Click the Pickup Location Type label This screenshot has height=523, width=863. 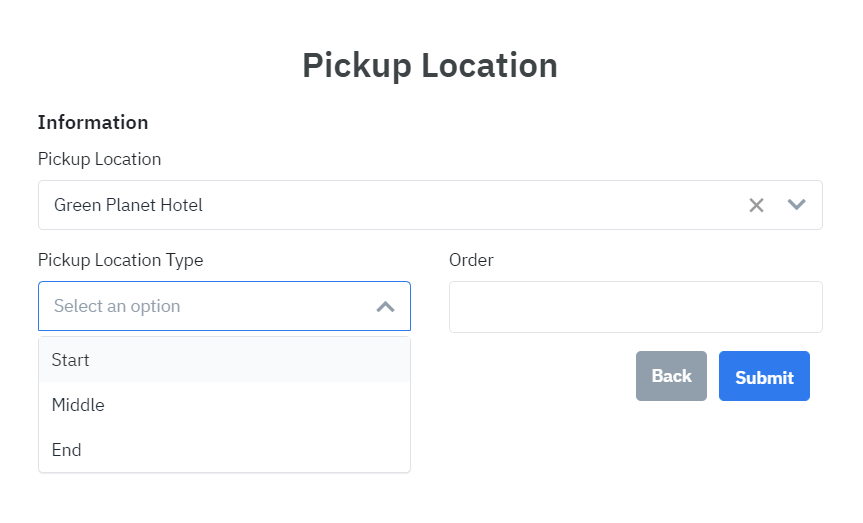tap(120, 260)
